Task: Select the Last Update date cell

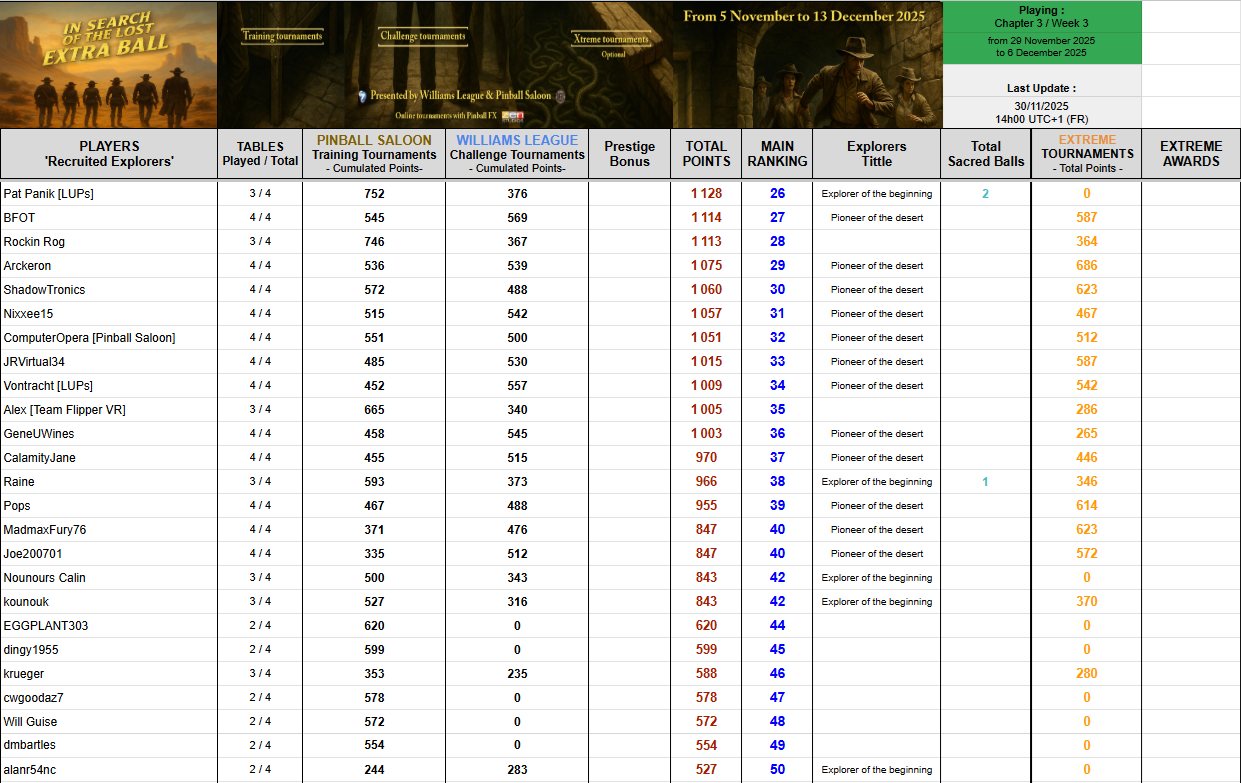Action: point(1041,105)
